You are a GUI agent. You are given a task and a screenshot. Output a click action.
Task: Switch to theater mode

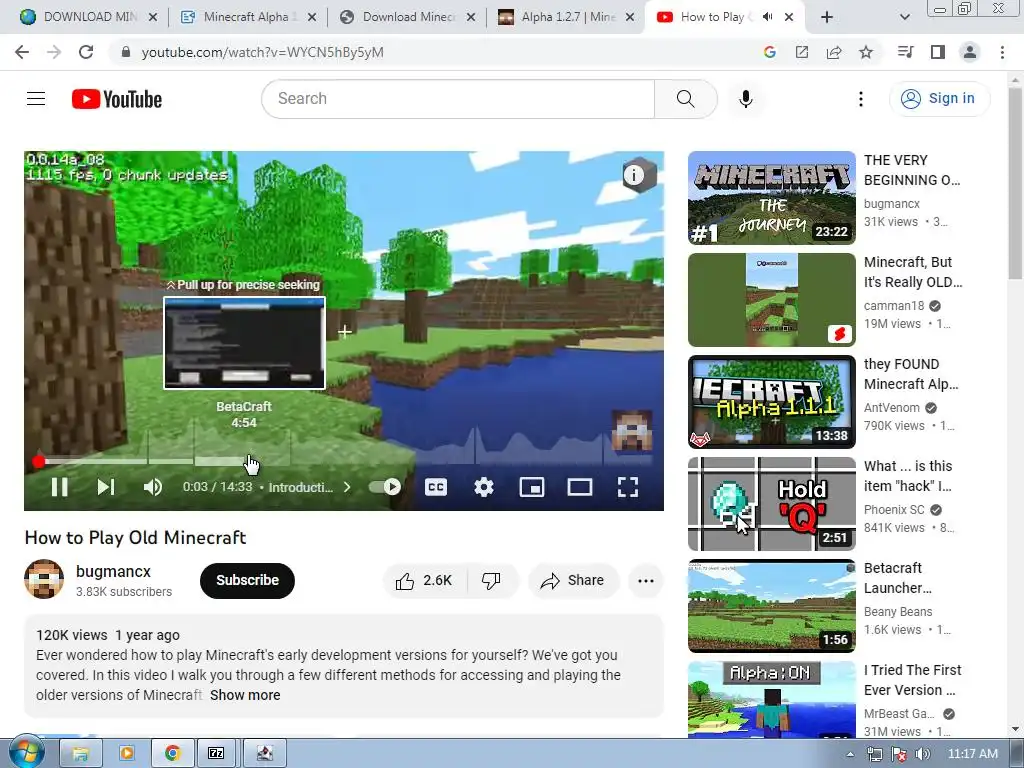pyautogui.click(x=579, y=487)
